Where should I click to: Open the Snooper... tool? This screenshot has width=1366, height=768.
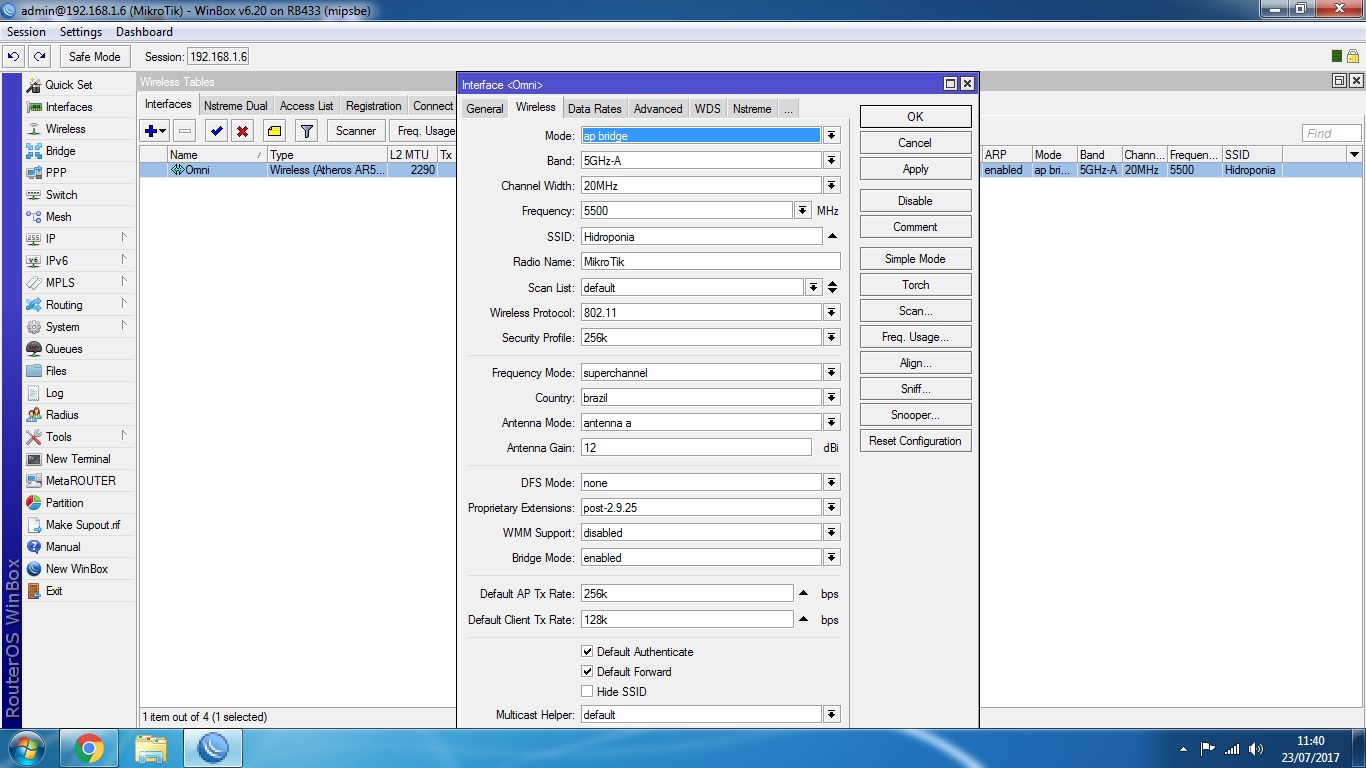[915, 415]
